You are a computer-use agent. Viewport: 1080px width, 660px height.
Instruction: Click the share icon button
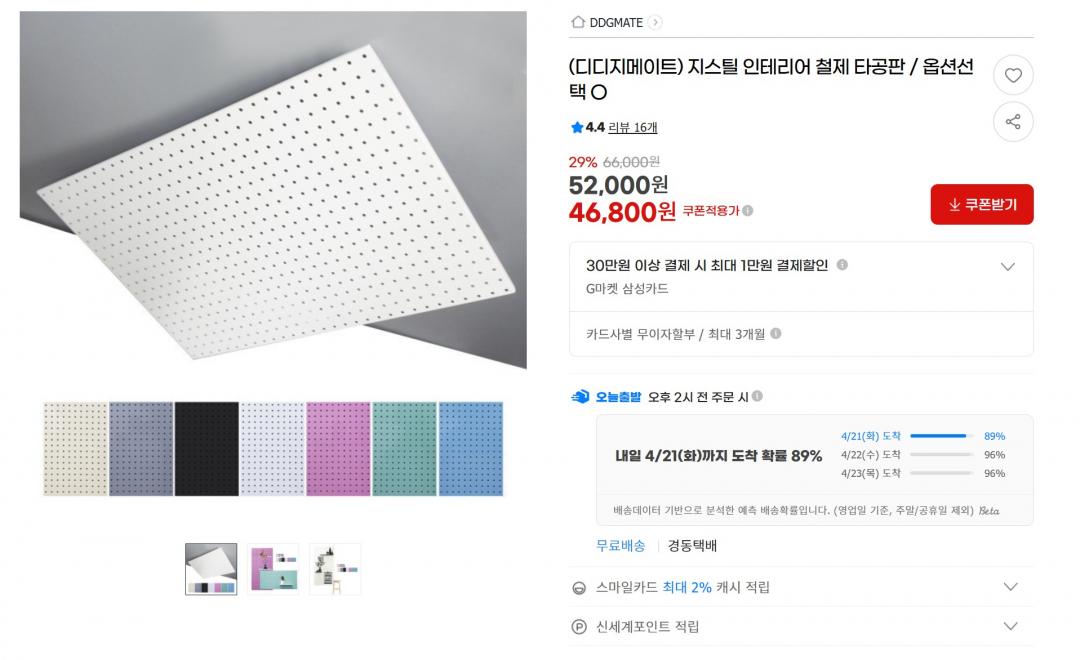[x=1013, y=122]
